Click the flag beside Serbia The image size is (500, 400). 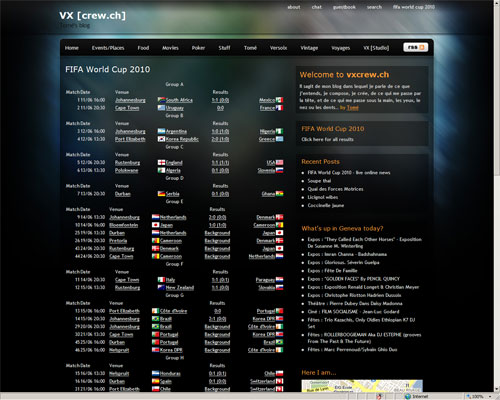coord(161,194)
